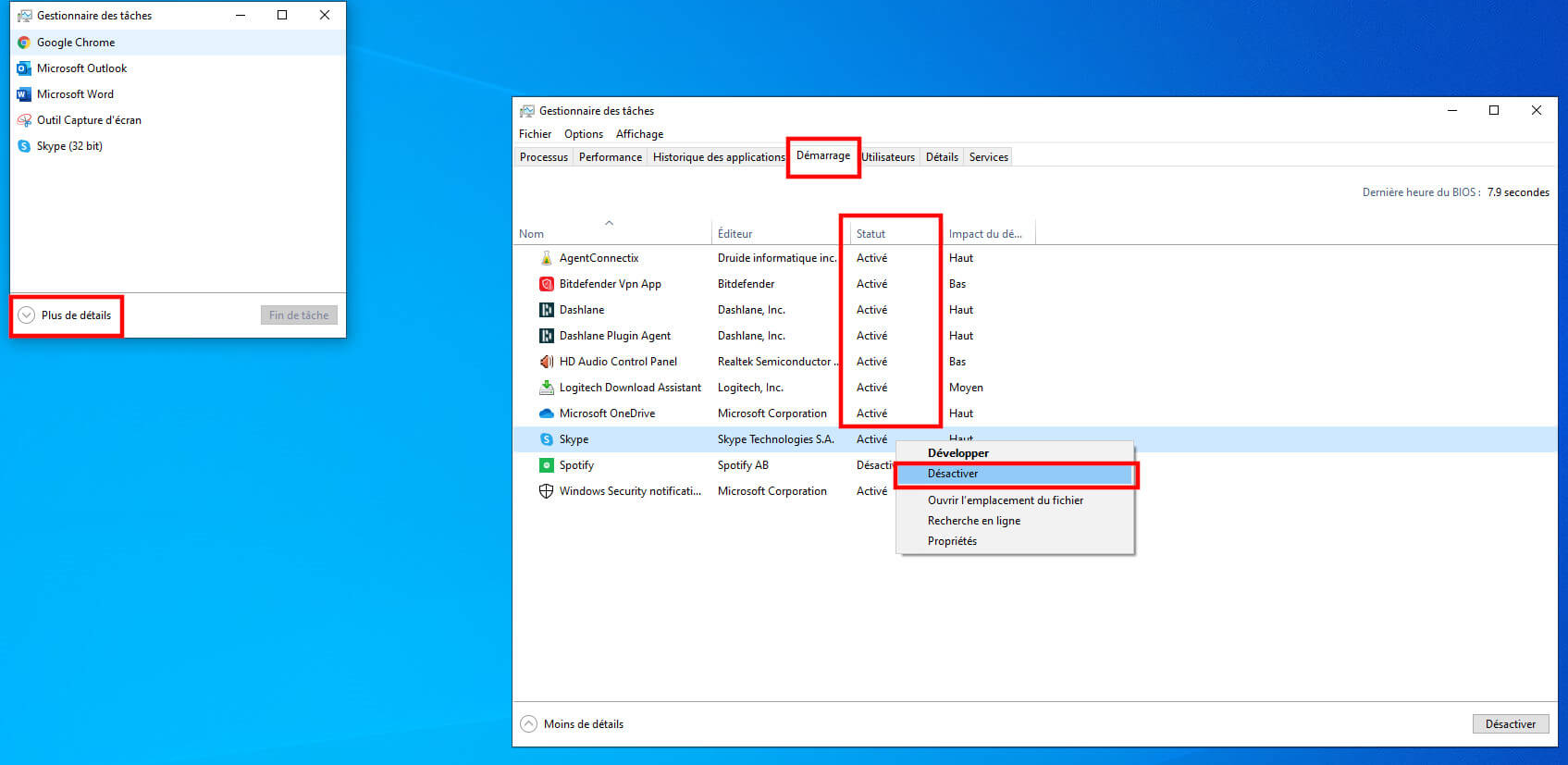The image size is (1568, 765).
Task: Click the Google Chrome icon in small Task Manager
Action: pyautogui.click(x=24, y=43)
